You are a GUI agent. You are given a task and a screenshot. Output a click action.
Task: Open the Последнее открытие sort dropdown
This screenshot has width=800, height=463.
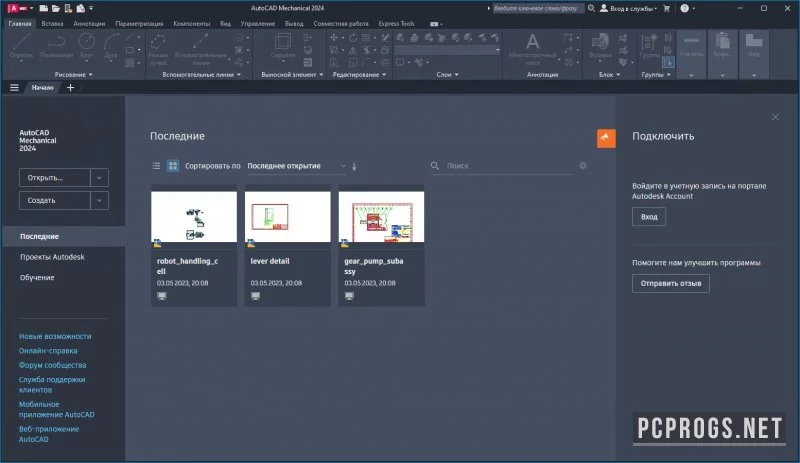[296, 166]
